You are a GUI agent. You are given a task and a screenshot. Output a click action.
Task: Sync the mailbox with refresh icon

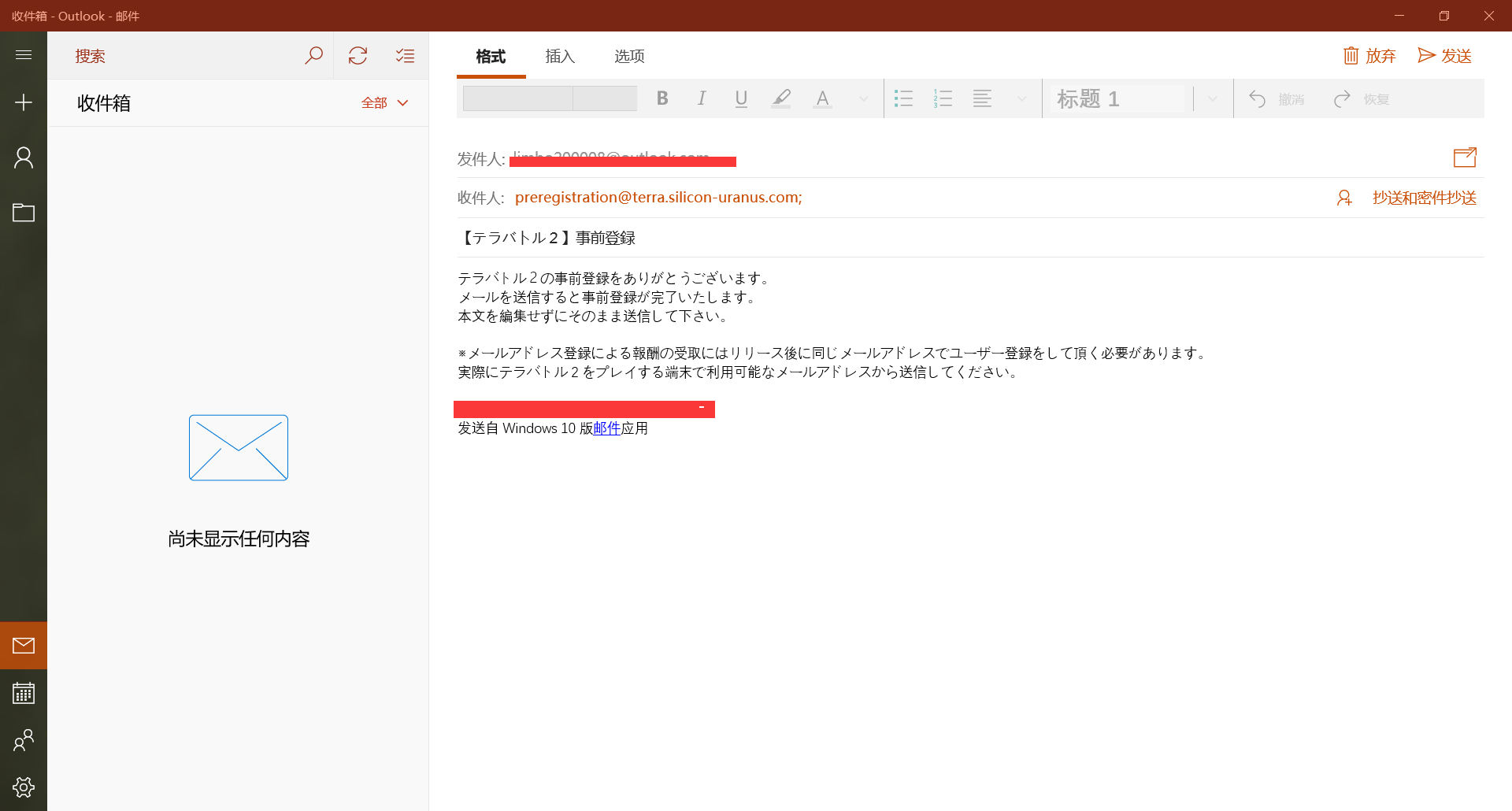(358, 55)
